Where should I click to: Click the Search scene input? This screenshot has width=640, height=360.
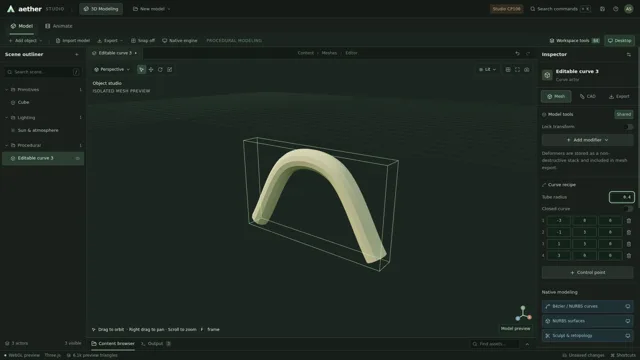point(43,72)
